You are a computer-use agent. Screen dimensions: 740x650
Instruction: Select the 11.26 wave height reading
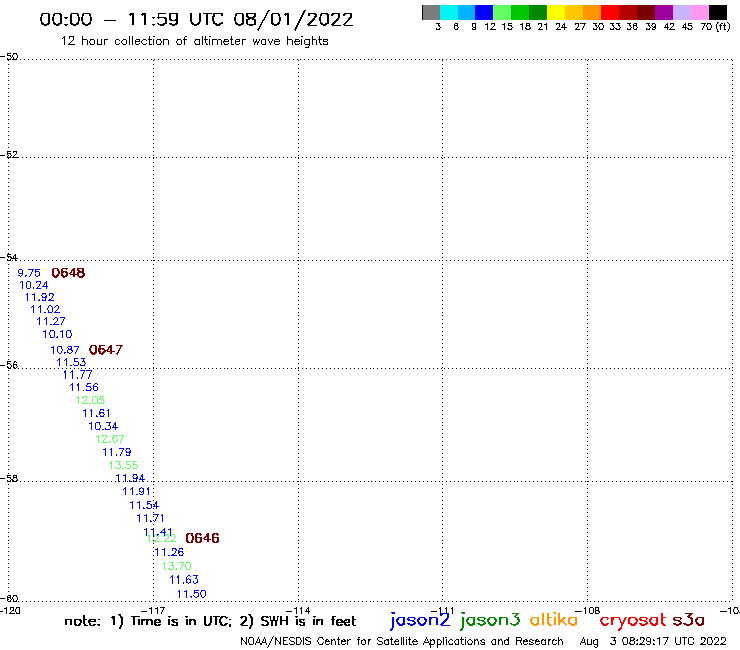click(169, 552)
